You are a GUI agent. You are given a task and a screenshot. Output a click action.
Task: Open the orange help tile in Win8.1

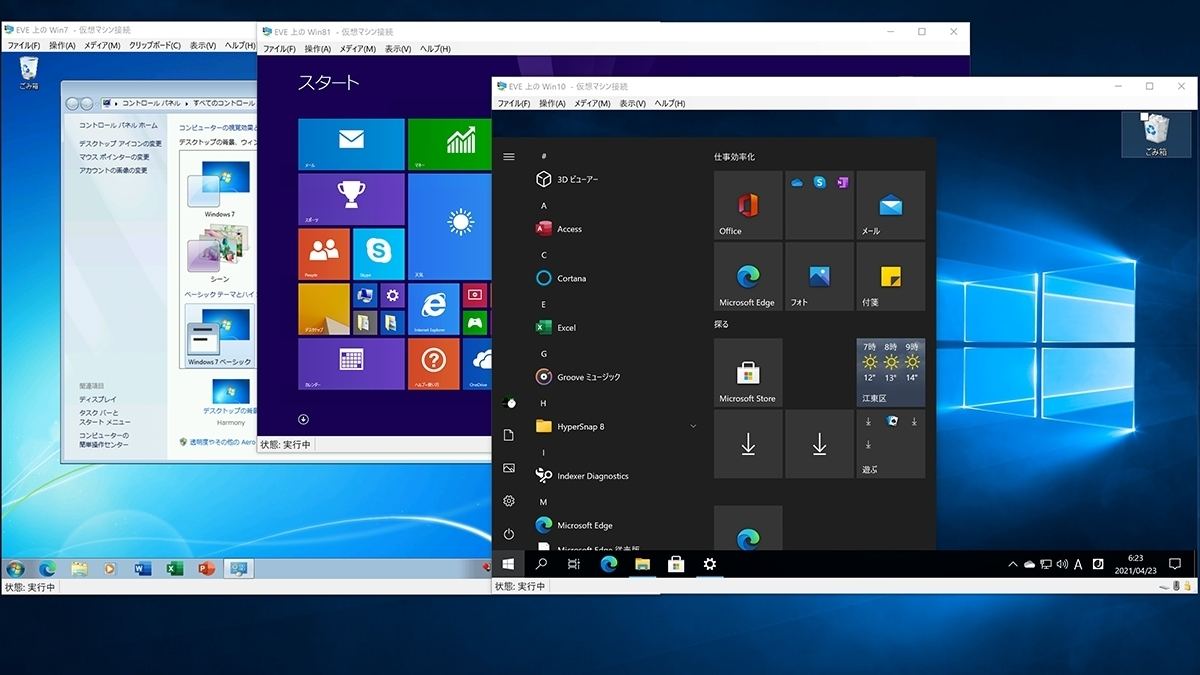434,364
